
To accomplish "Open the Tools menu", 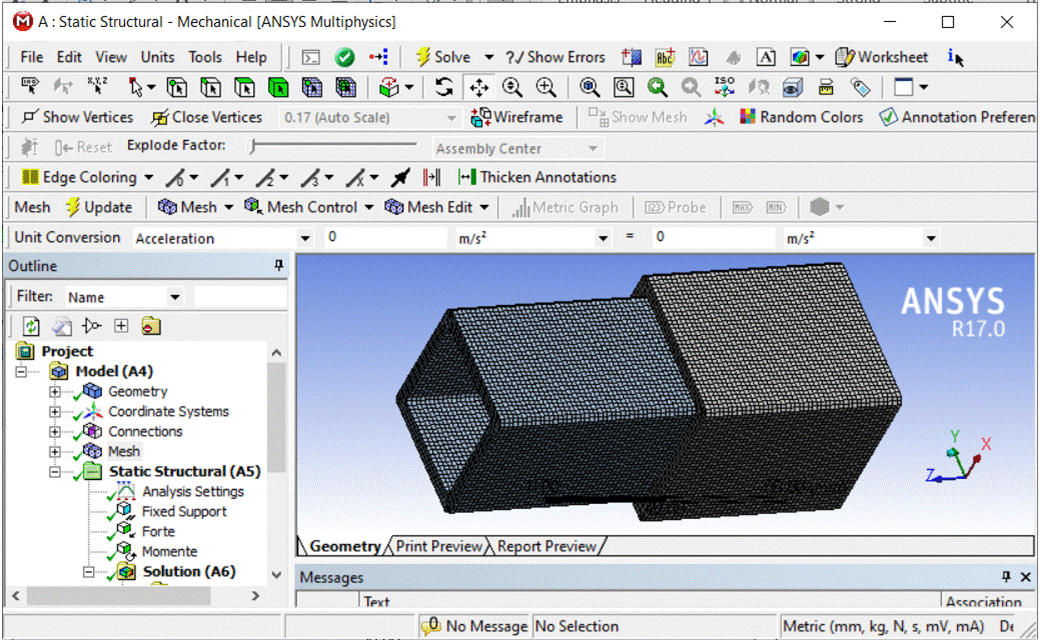I will 205,57.
